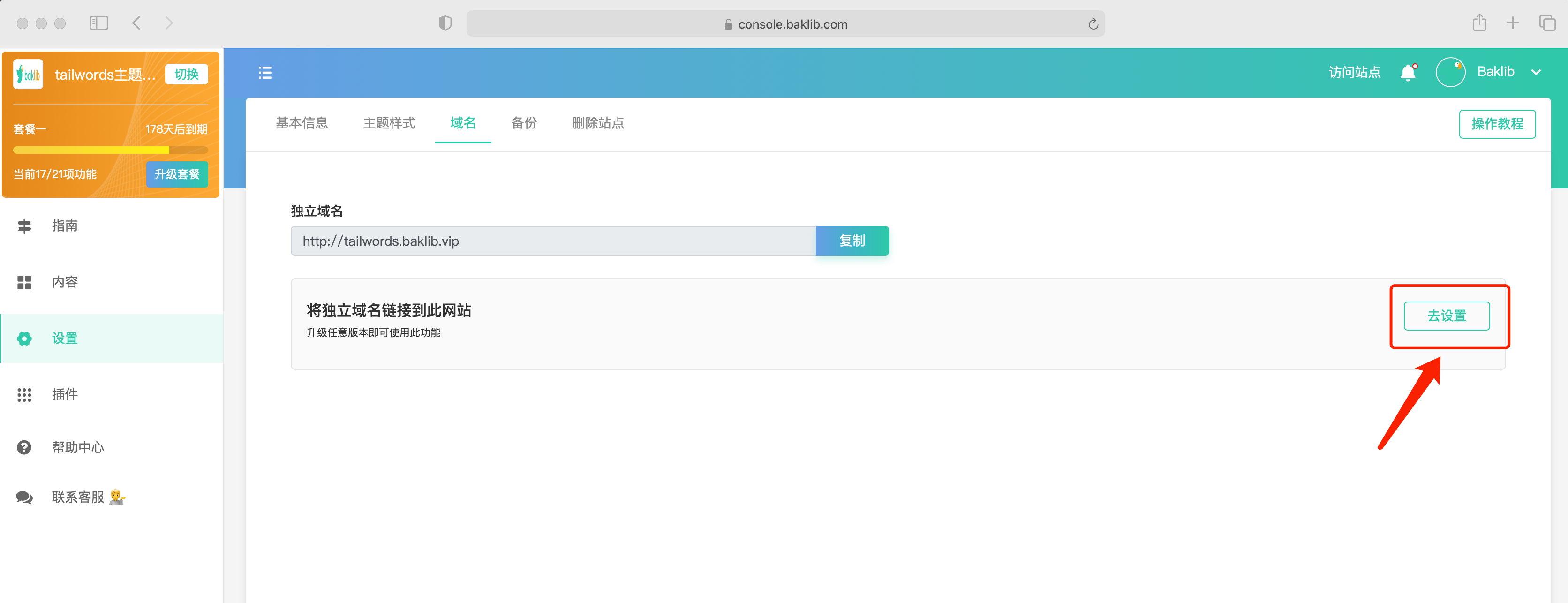The width and height of the screenshot is (1568, 603).
Task: Click the 访问站点 link
Action: point(1354,72)
